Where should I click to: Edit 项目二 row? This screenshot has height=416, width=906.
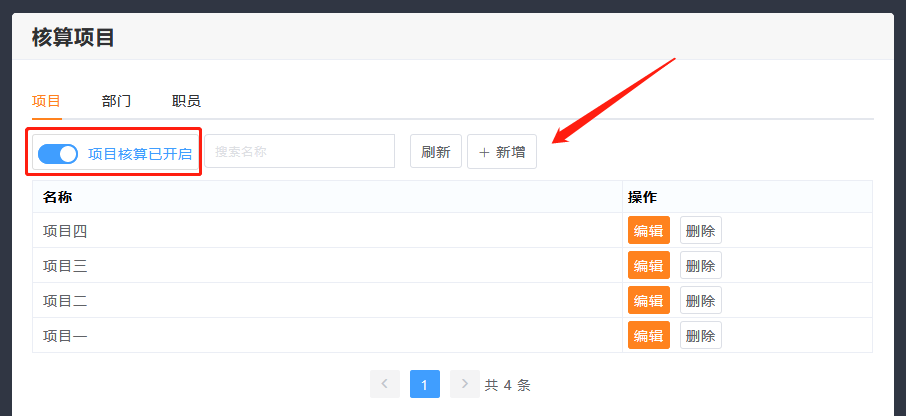(x=648, y=300)
